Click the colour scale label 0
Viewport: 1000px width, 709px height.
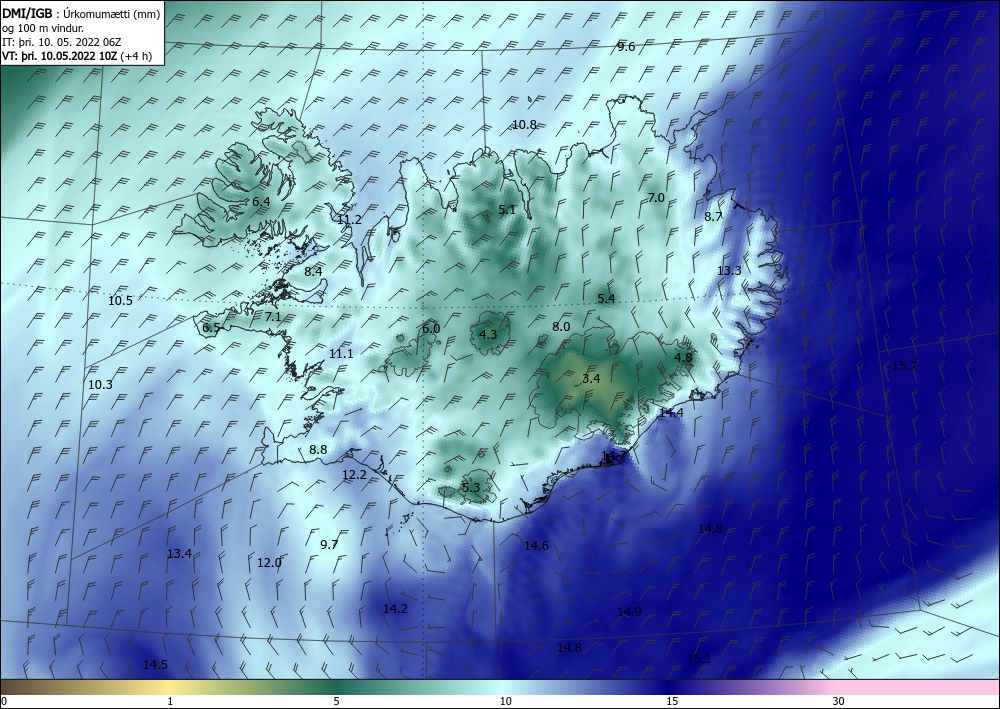click(4, 702)
